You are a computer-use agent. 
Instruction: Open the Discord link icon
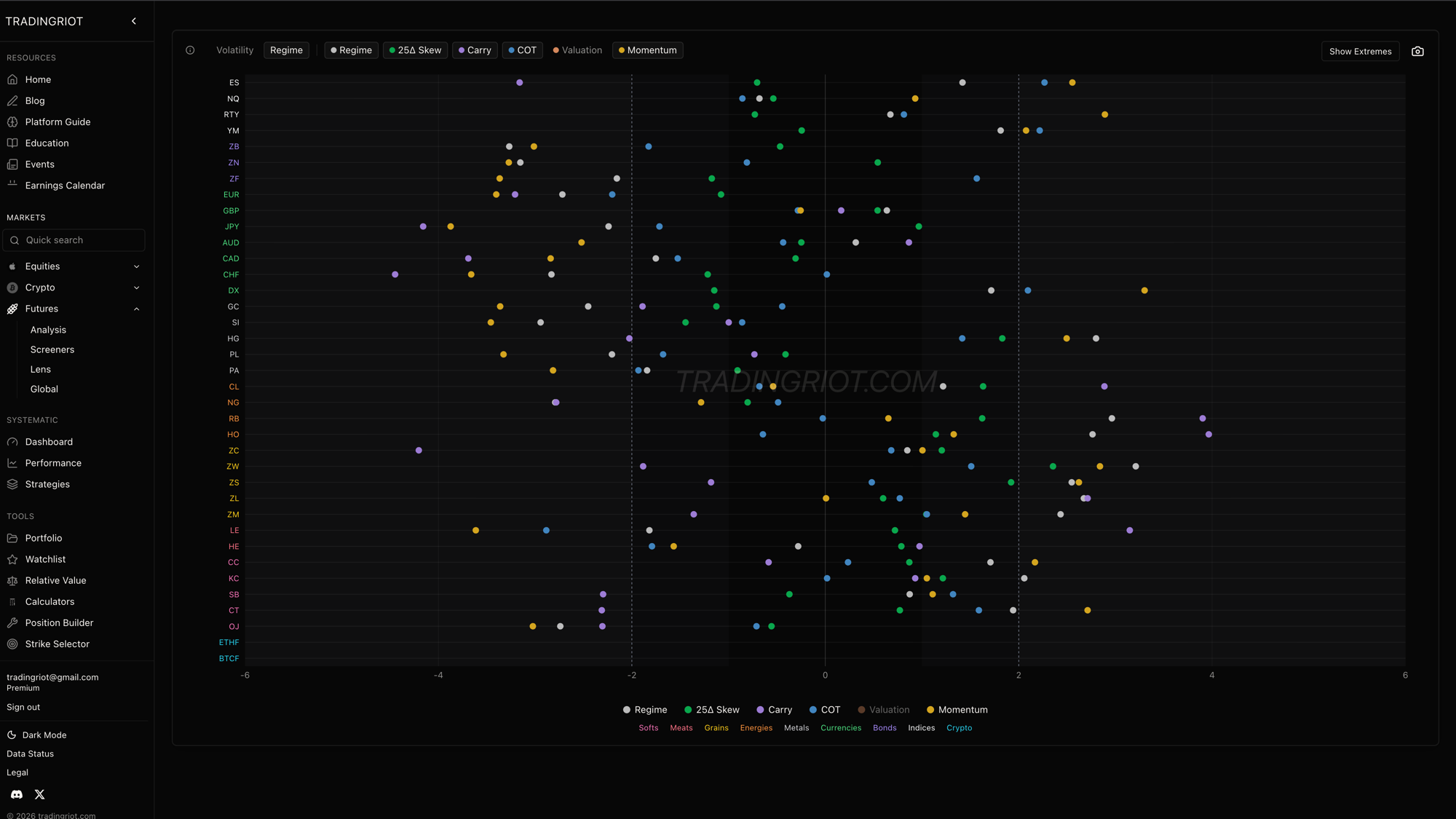coord(17,794)
